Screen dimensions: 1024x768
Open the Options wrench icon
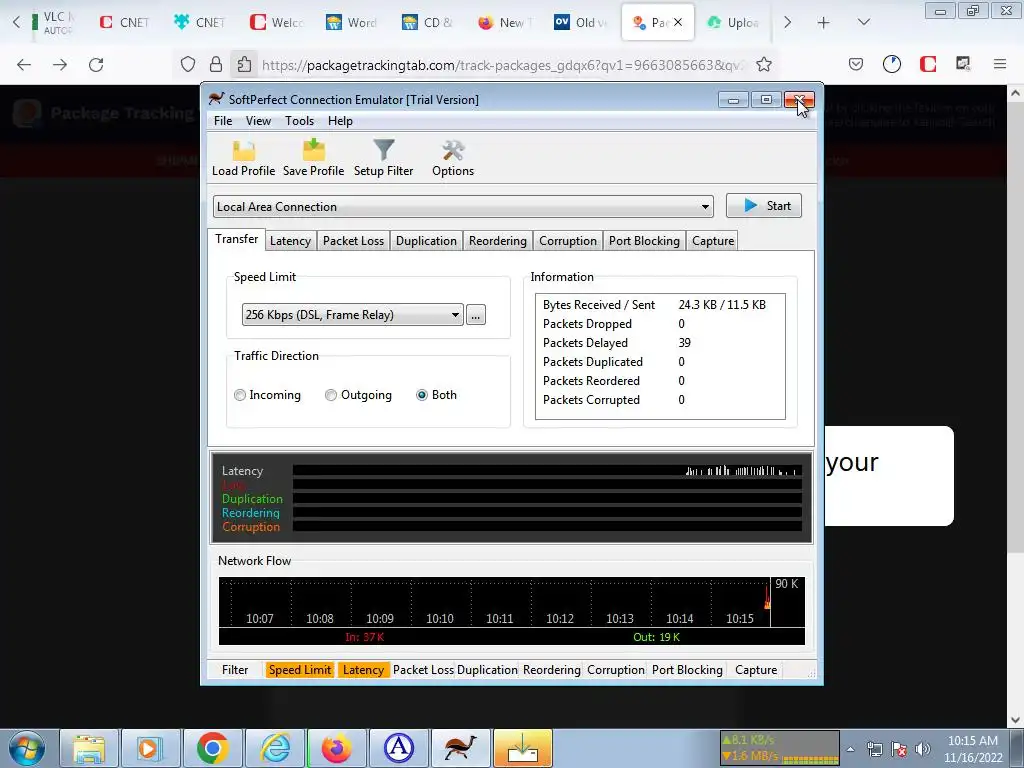point(453,158)
